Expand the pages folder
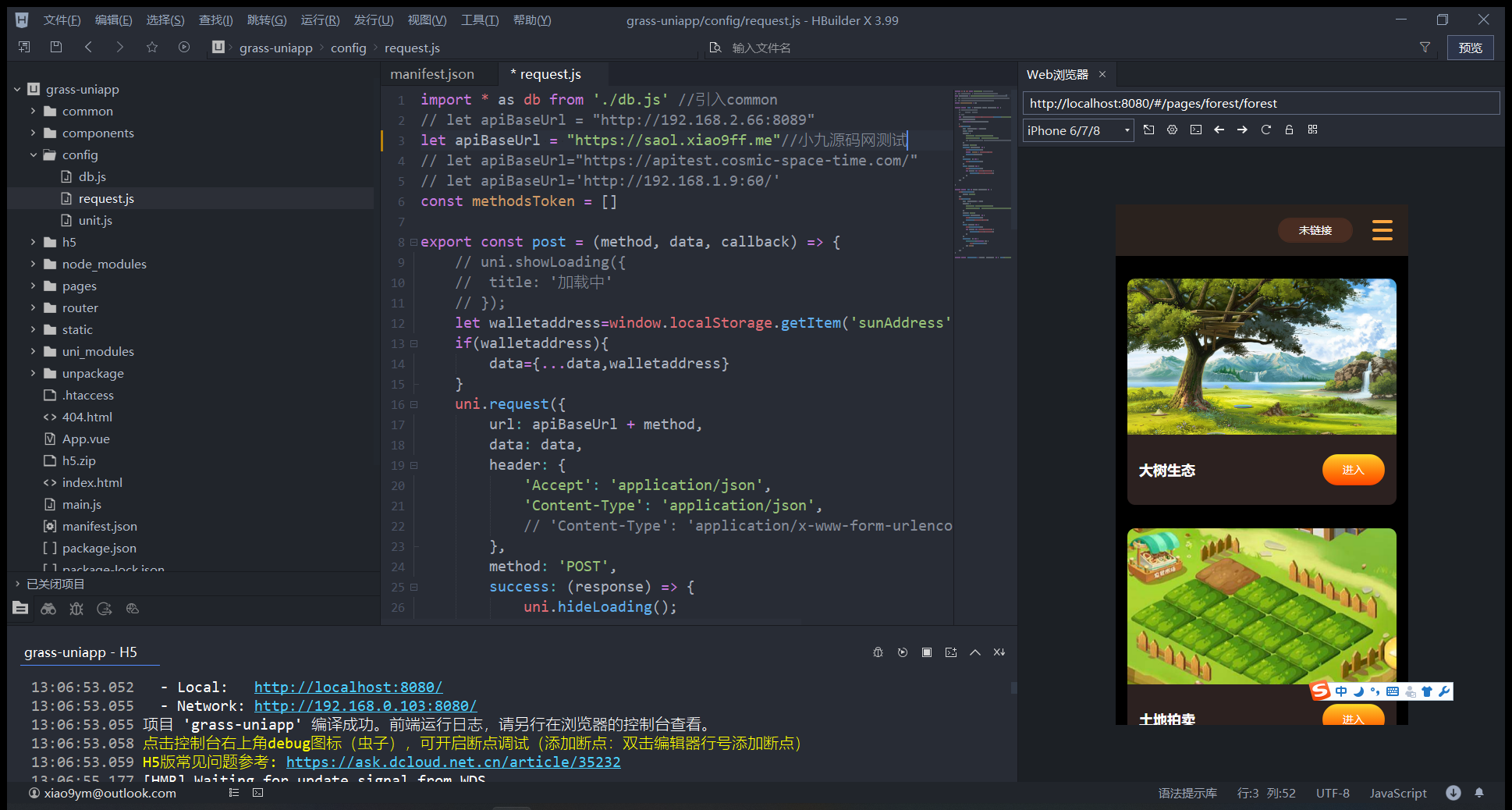The width and height of the screenshot is (1512, 810). (x=34, y=286)
